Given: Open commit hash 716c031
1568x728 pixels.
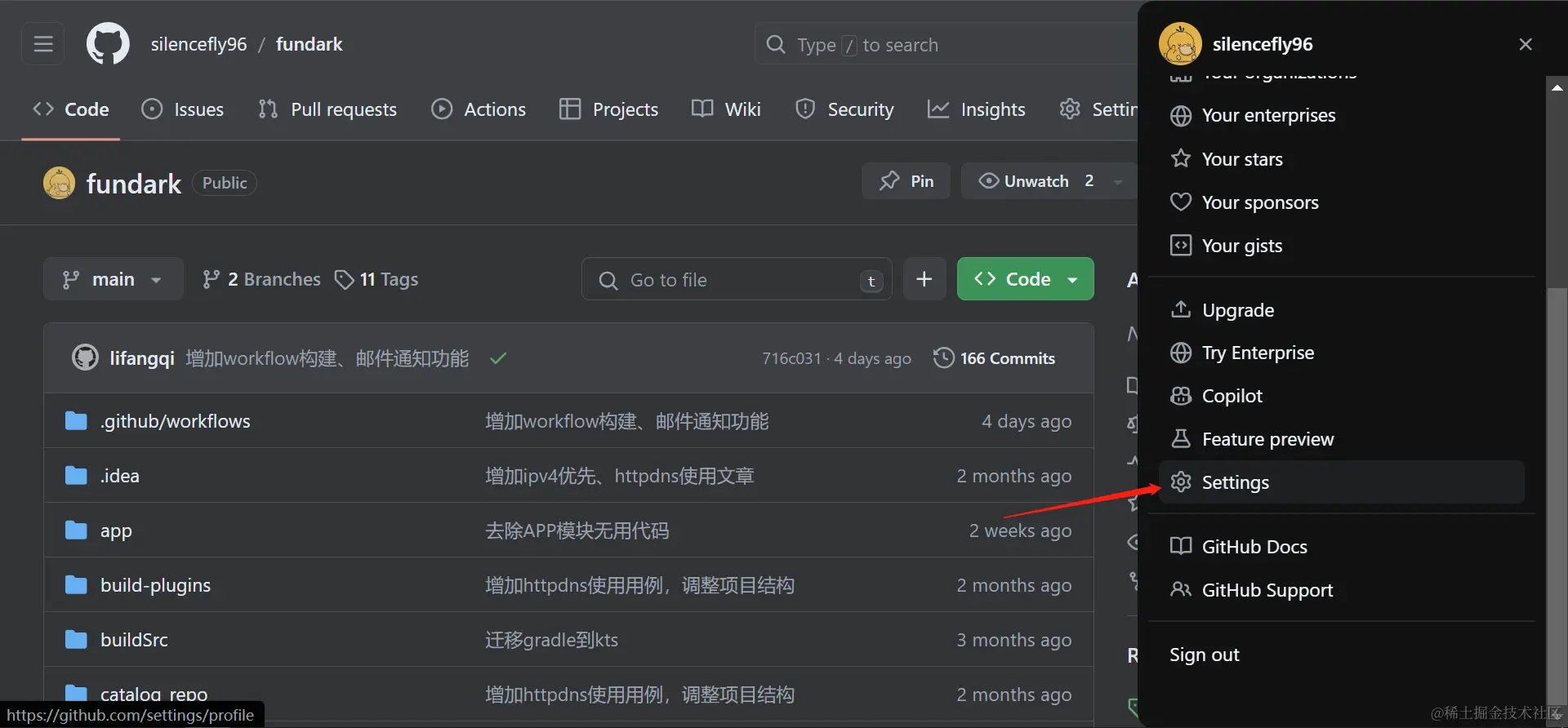Looking at the screenshot, I should click(x=791, y=358).
